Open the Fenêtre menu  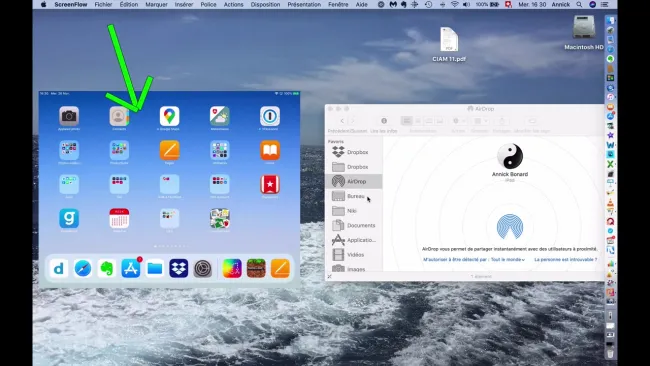click(x=338, y=5)
